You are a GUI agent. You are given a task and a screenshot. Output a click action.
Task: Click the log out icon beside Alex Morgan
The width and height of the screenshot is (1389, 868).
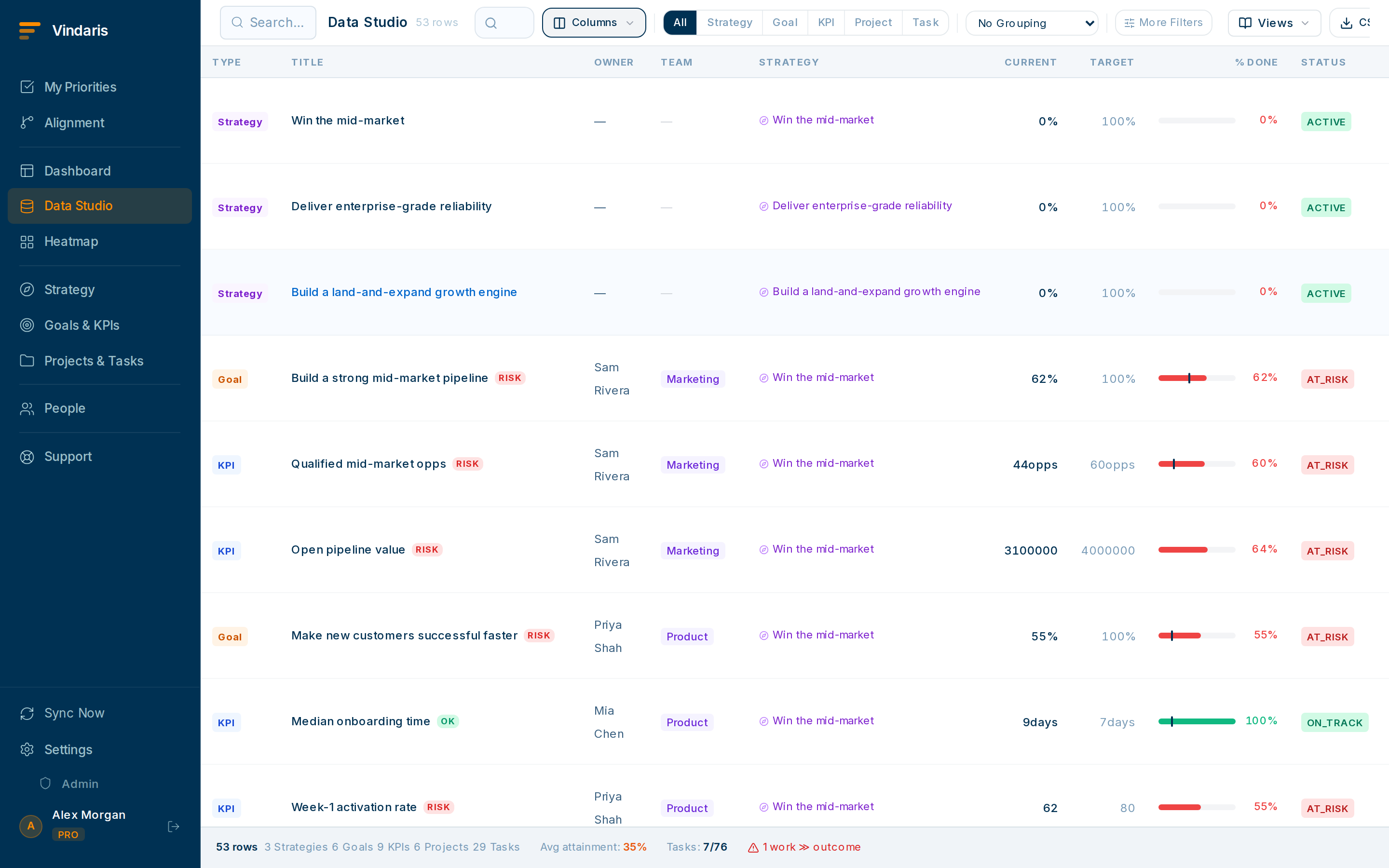tap(173, 827)
